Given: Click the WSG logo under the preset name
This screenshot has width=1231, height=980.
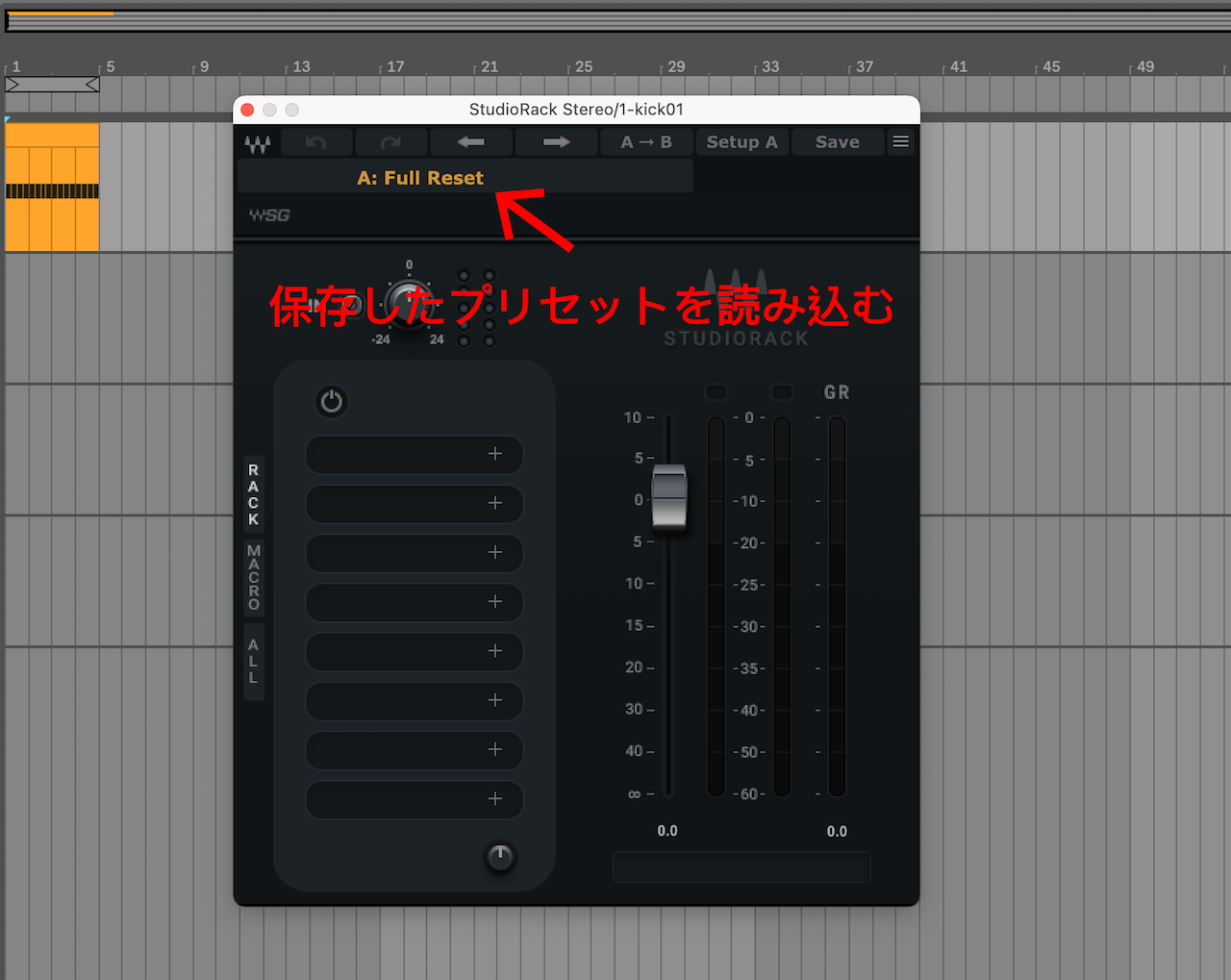Looking at the screenshot, I should [x=269, y=215].
